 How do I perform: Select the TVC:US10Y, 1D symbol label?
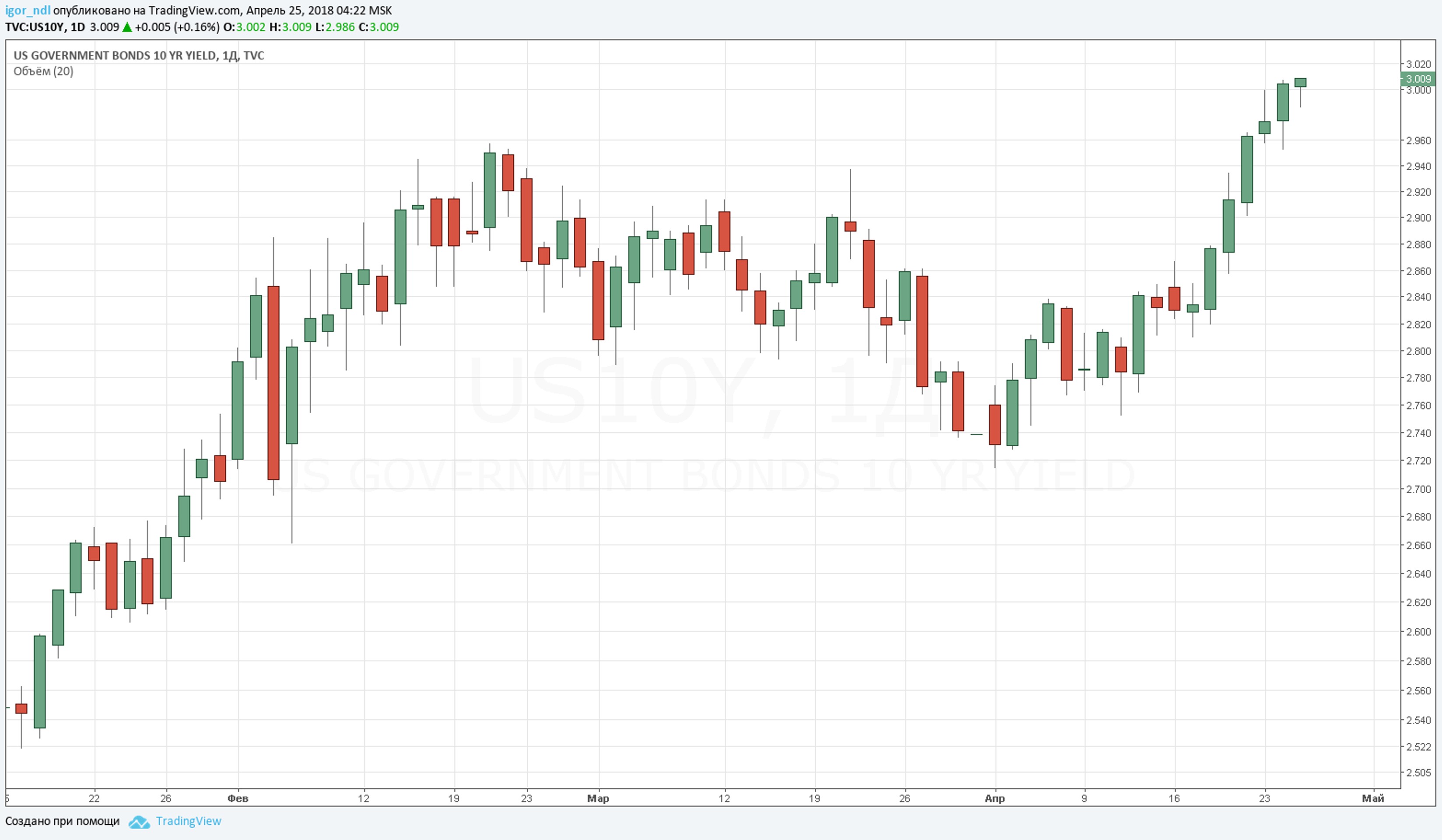tap(45, 27)
